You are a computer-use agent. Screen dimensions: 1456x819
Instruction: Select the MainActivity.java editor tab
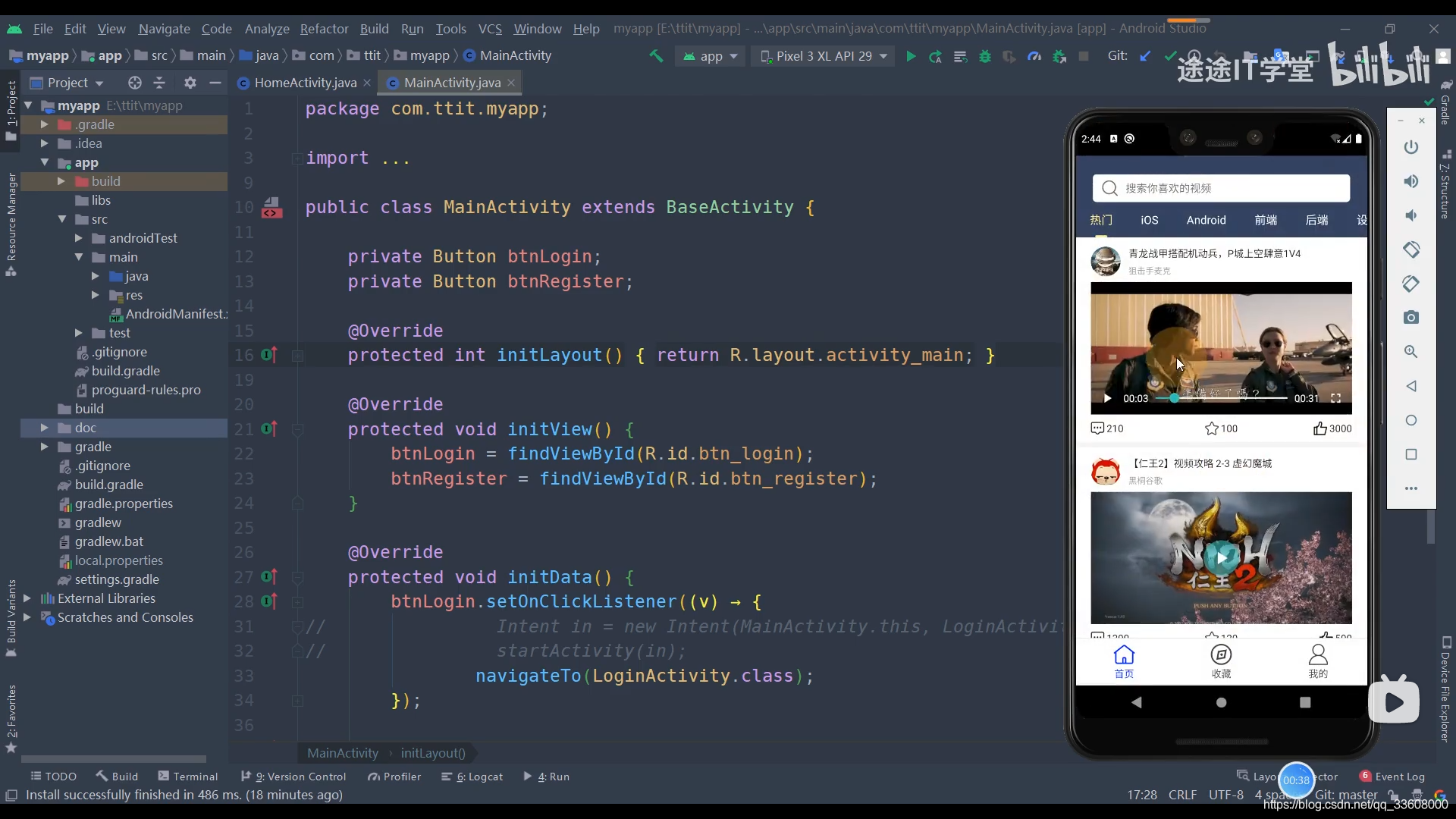[x=452, y=82]
